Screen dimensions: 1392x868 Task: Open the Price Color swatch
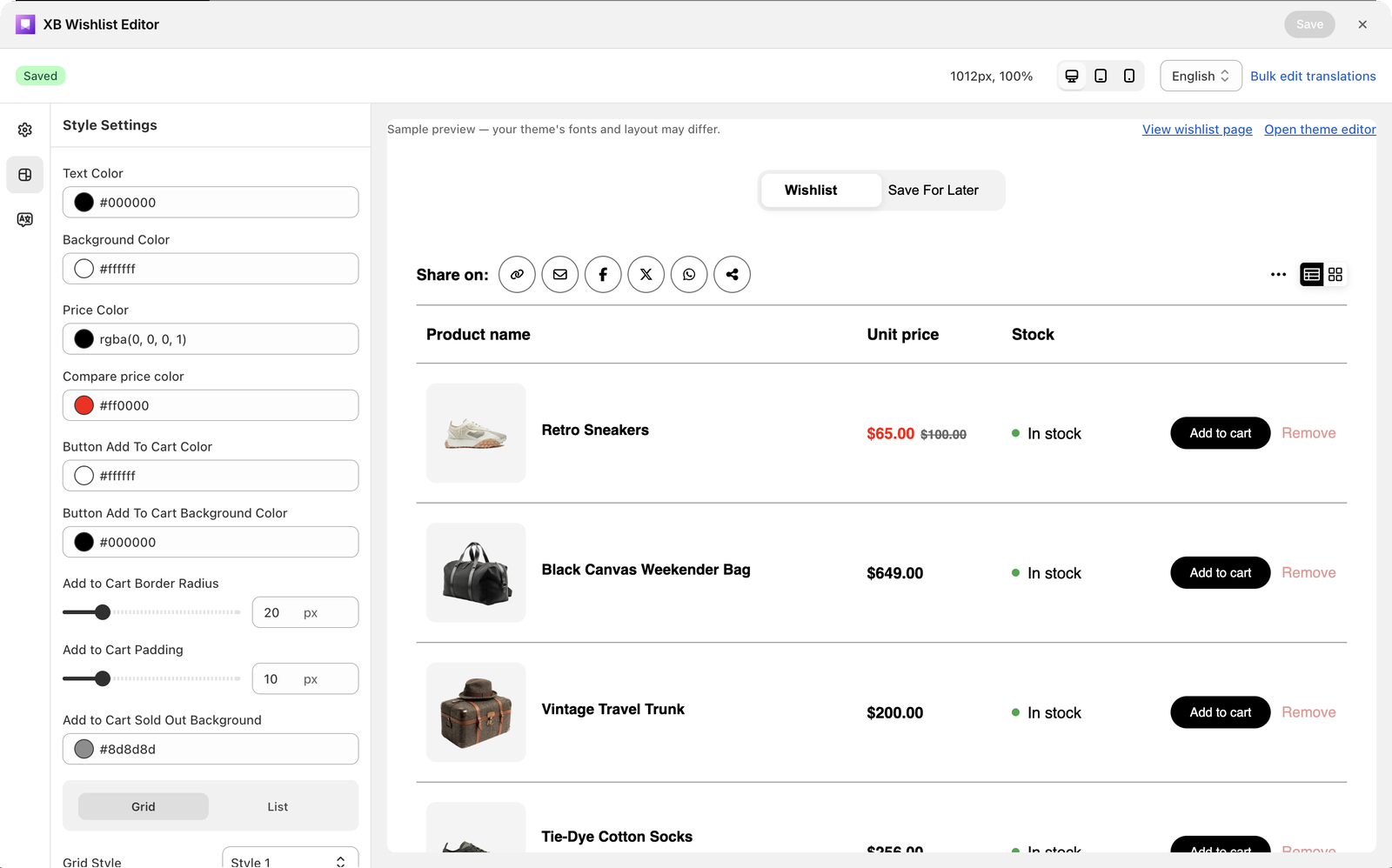tap(84, 339)
